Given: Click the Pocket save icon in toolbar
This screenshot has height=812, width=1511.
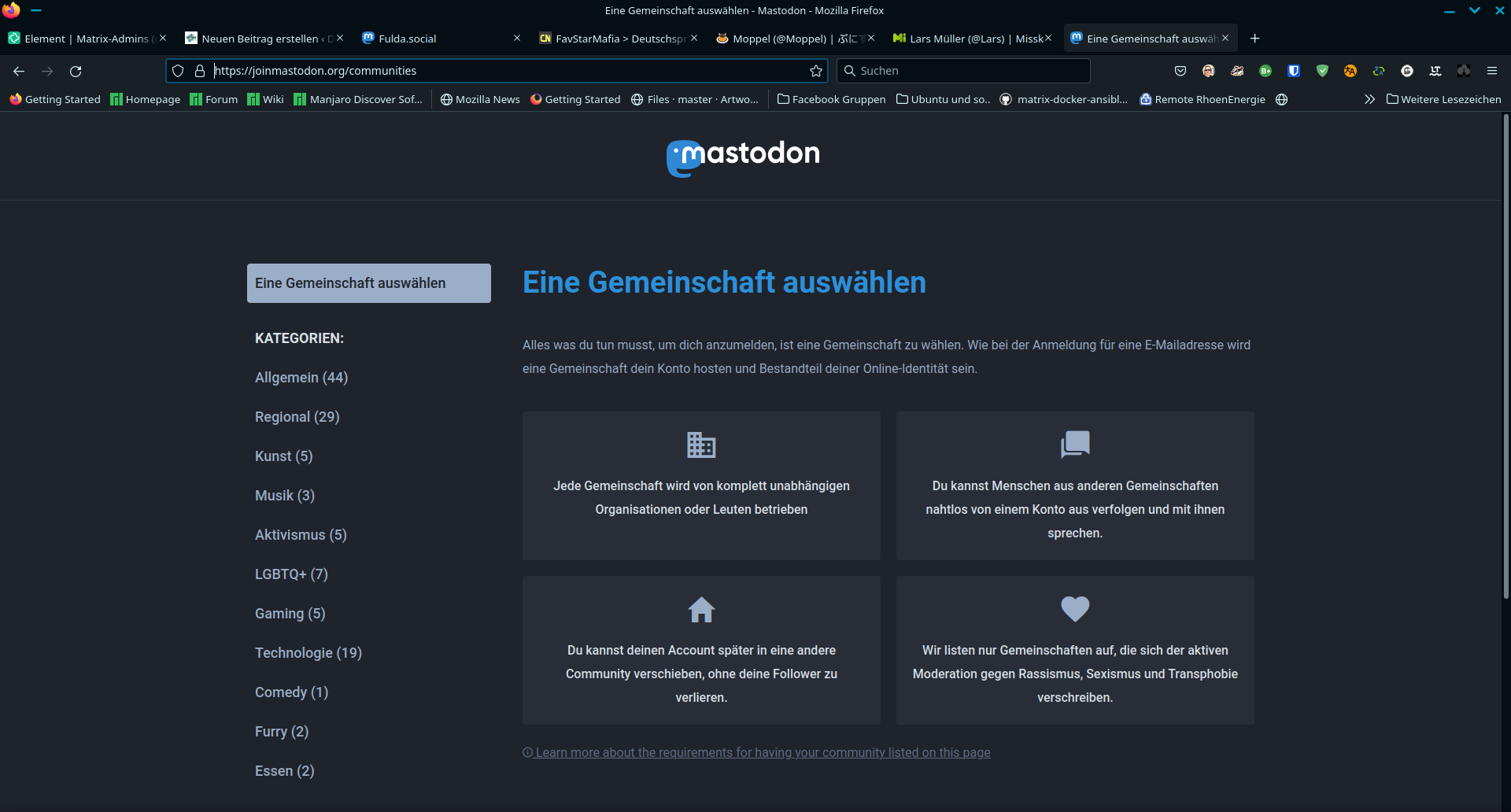Looking at the screenshot, I should pyautogui.click(x=1180, y=71).
